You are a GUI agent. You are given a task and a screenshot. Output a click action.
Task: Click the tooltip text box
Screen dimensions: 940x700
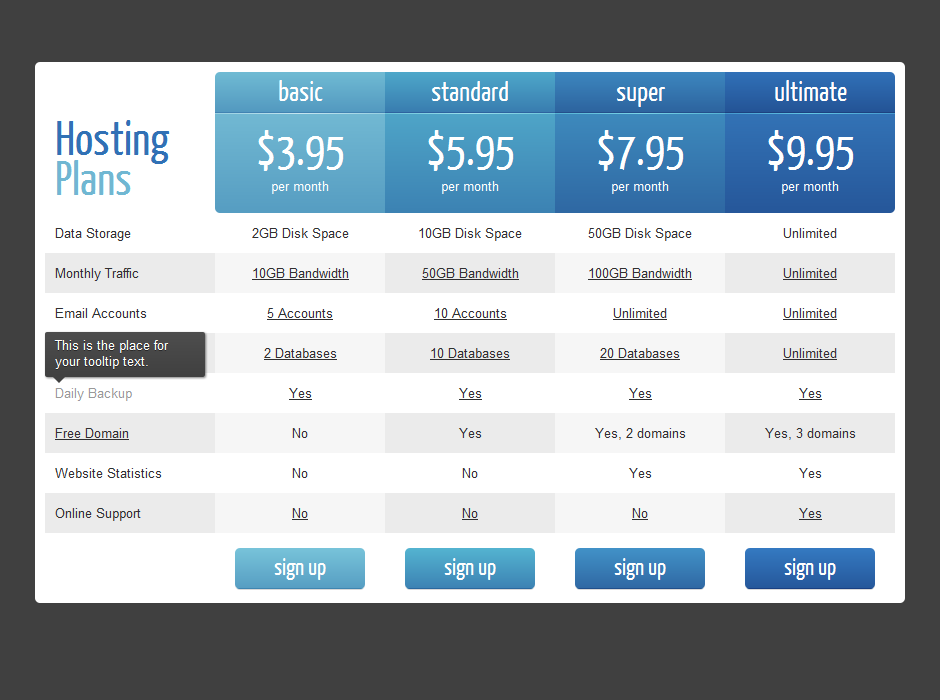125,354
